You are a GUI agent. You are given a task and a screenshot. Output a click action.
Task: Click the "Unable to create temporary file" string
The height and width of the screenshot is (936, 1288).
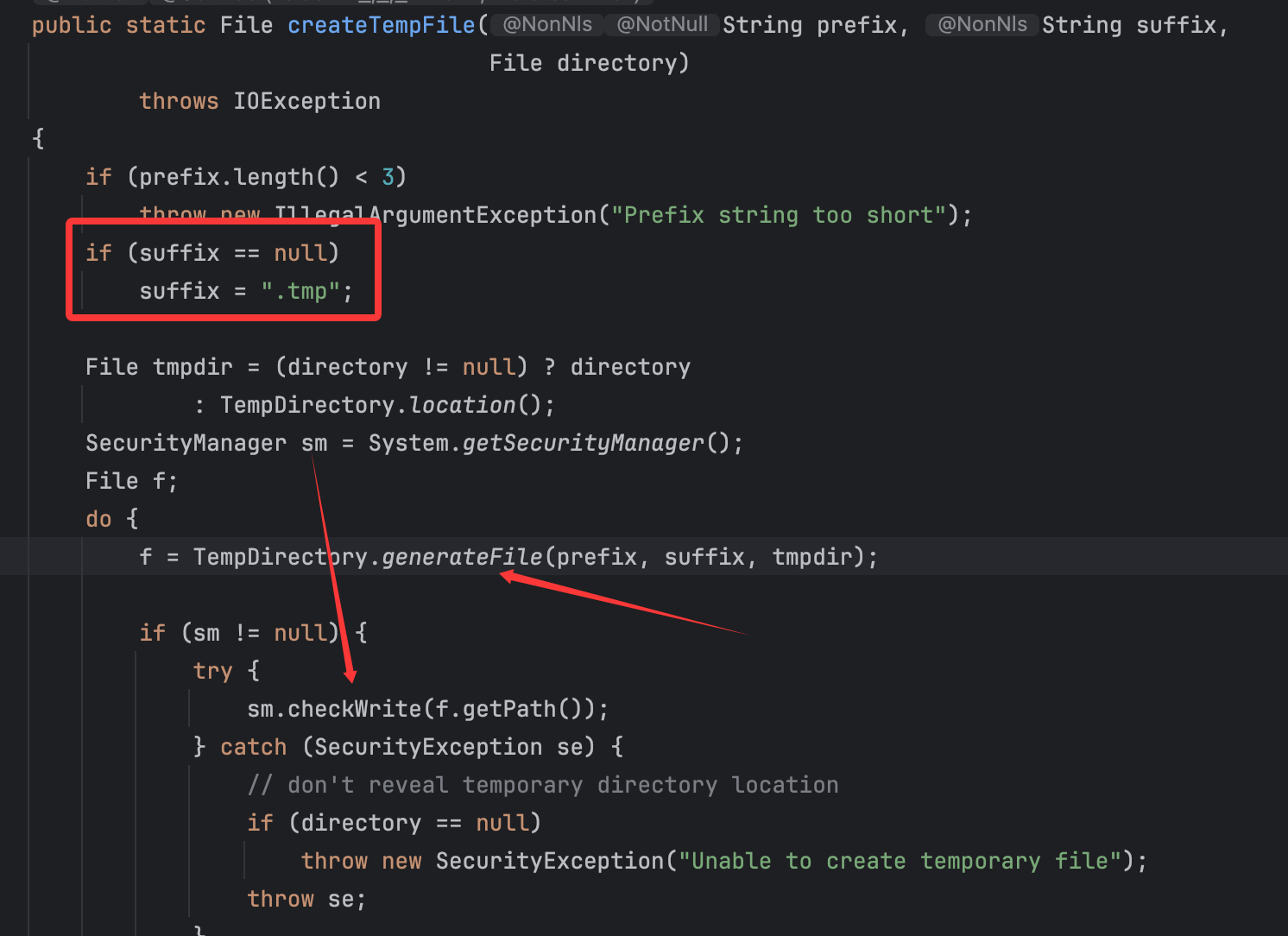click(x=900, y=861)
